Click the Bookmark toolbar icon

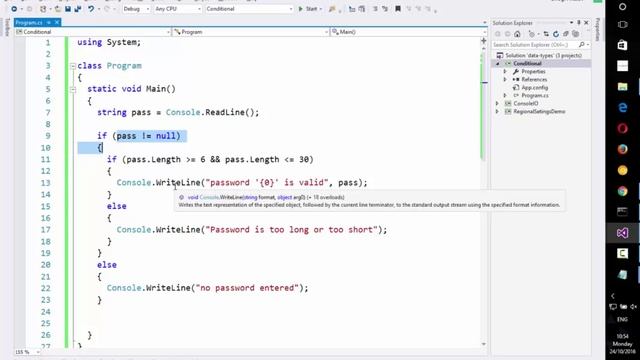(x=398, y=9)
